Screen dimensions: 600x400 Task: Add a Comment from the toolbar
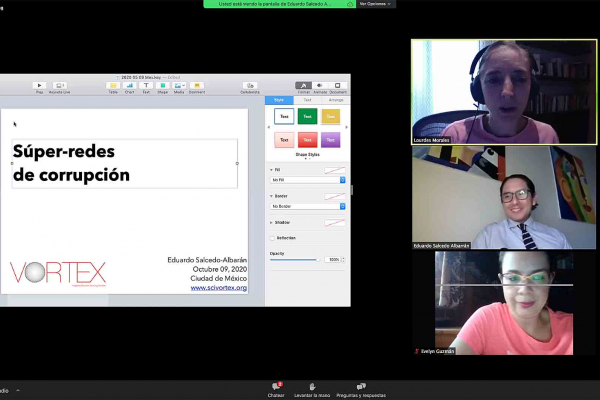pyautogui.click(x=197, y=86)
